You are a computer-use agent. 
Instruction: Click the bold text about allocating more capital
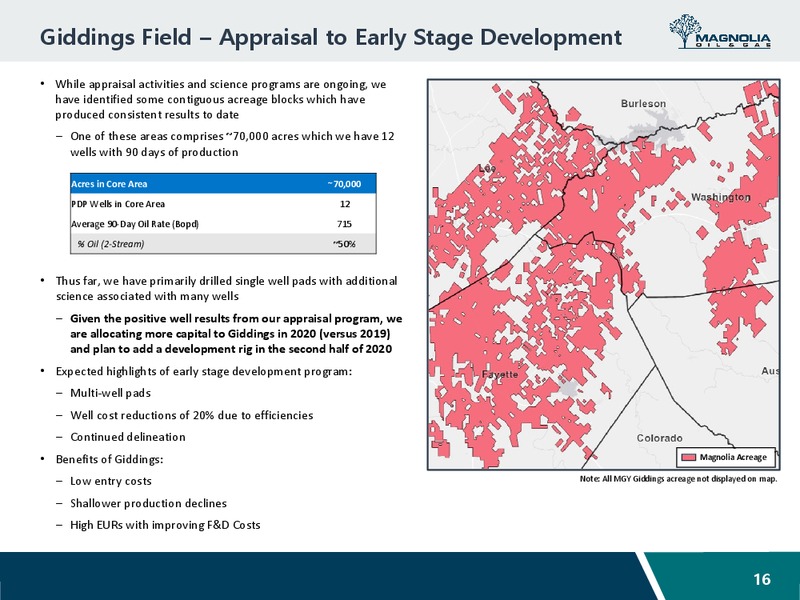pyautogui.click(x=236, y=334)
